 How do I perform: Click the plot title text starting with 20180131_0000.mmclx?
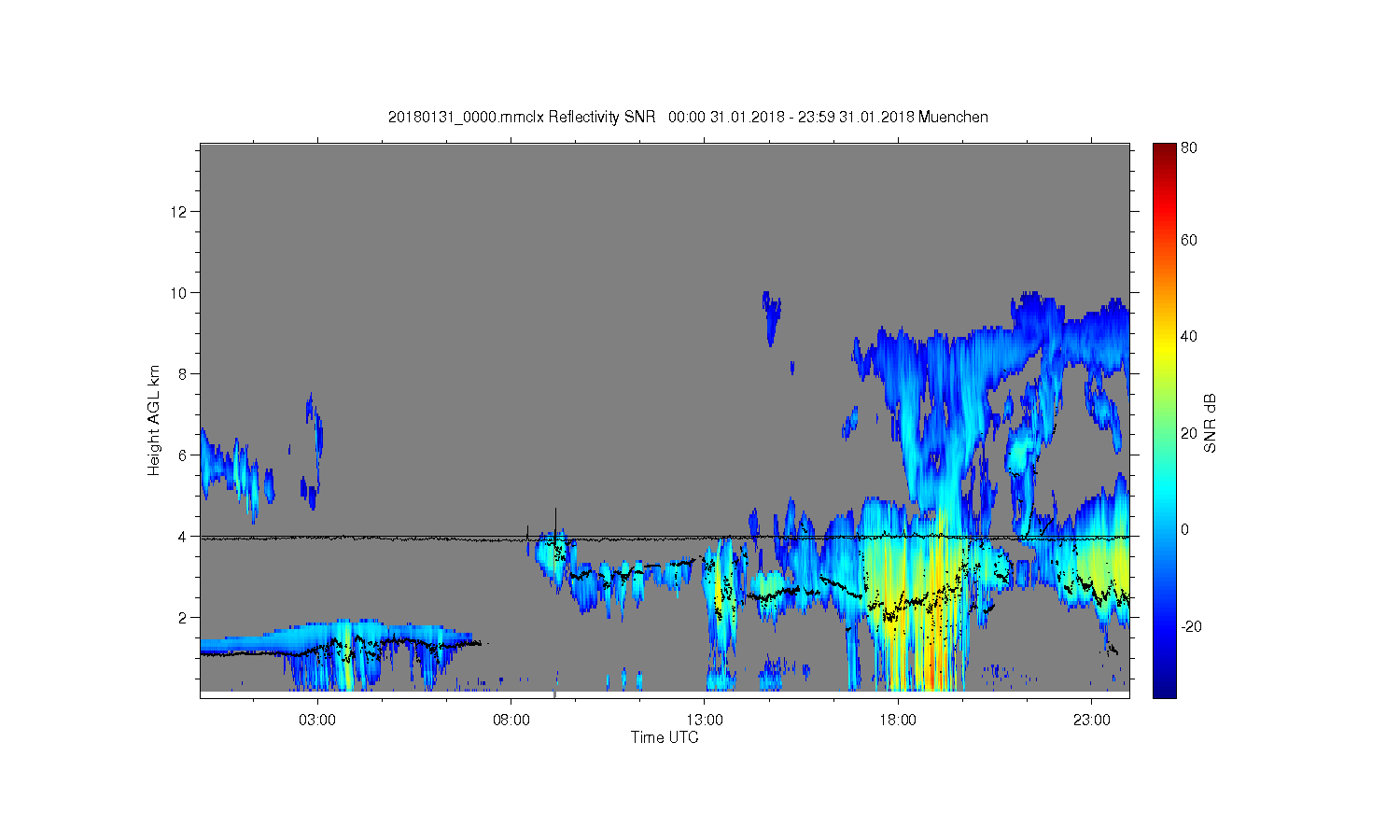688,117
